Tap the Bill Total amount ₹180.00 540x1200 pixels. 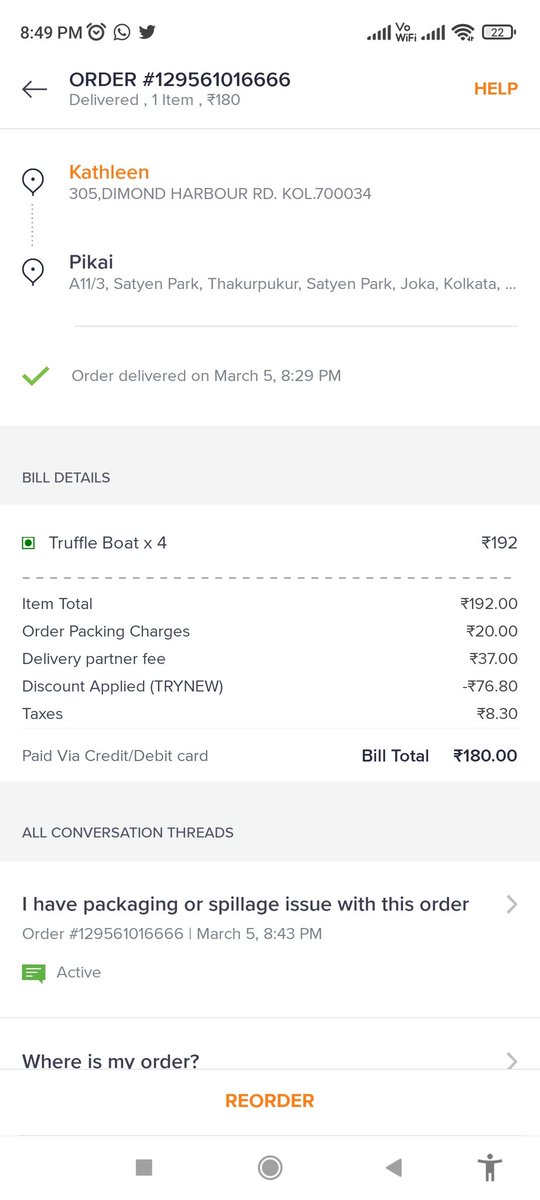click(485, 756)
